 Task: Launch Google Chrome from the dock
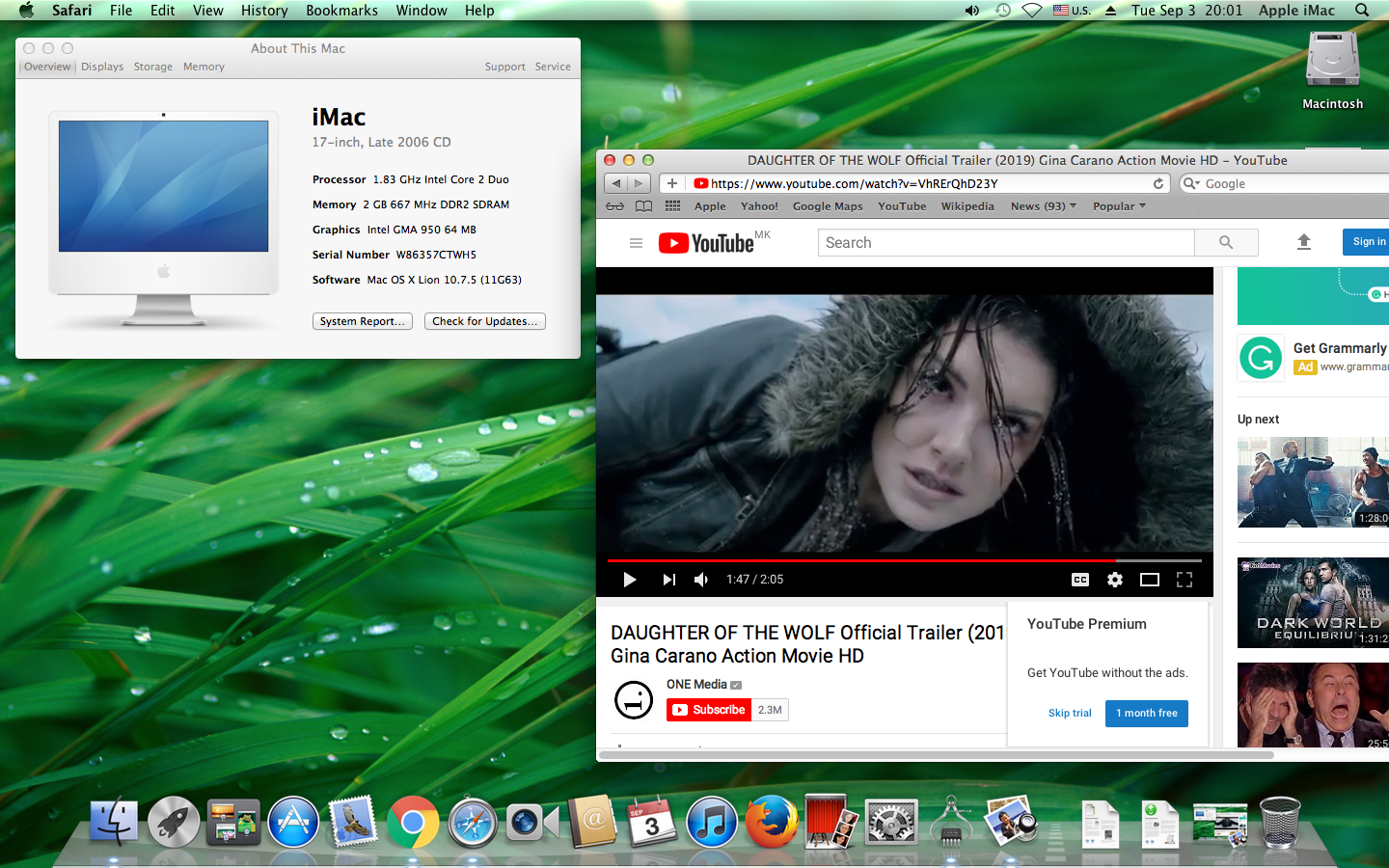click(x=413, y=822)
